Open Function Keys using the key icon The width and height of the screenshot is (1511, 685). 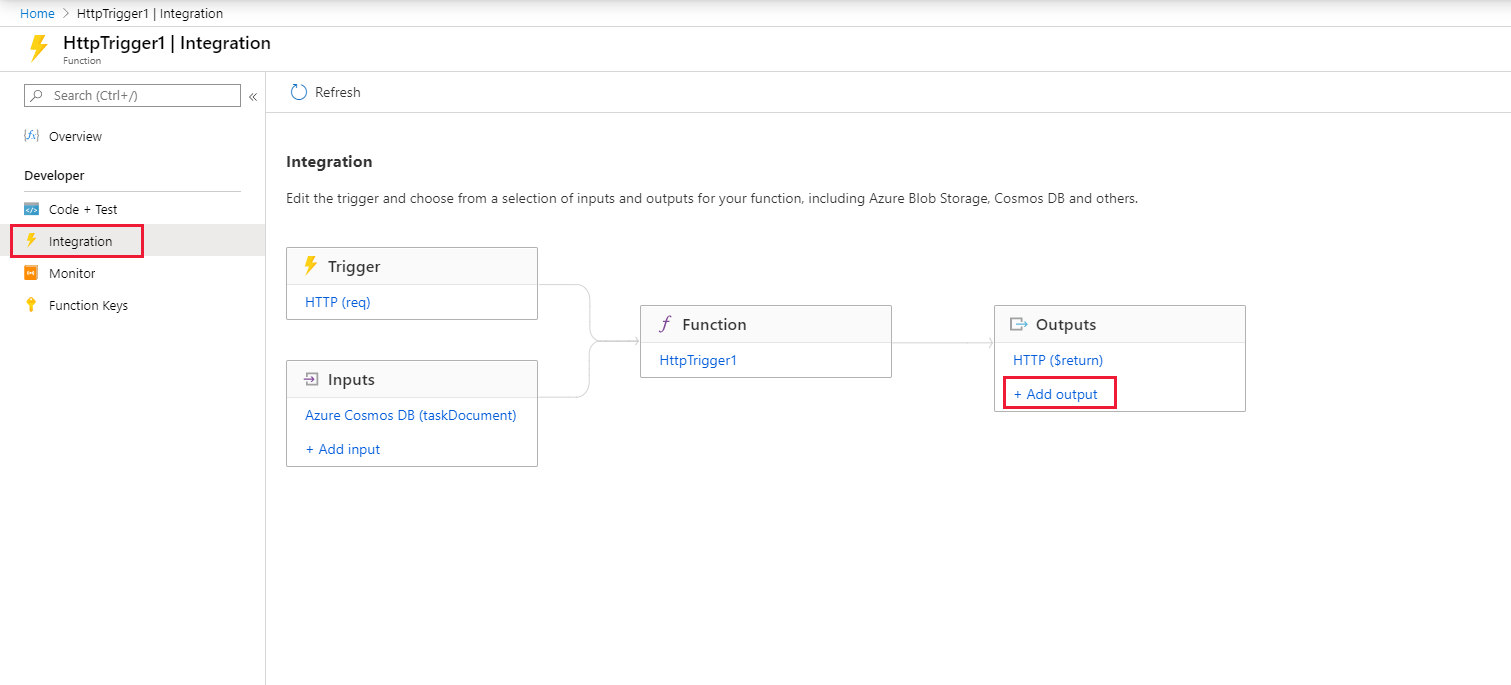33,305
